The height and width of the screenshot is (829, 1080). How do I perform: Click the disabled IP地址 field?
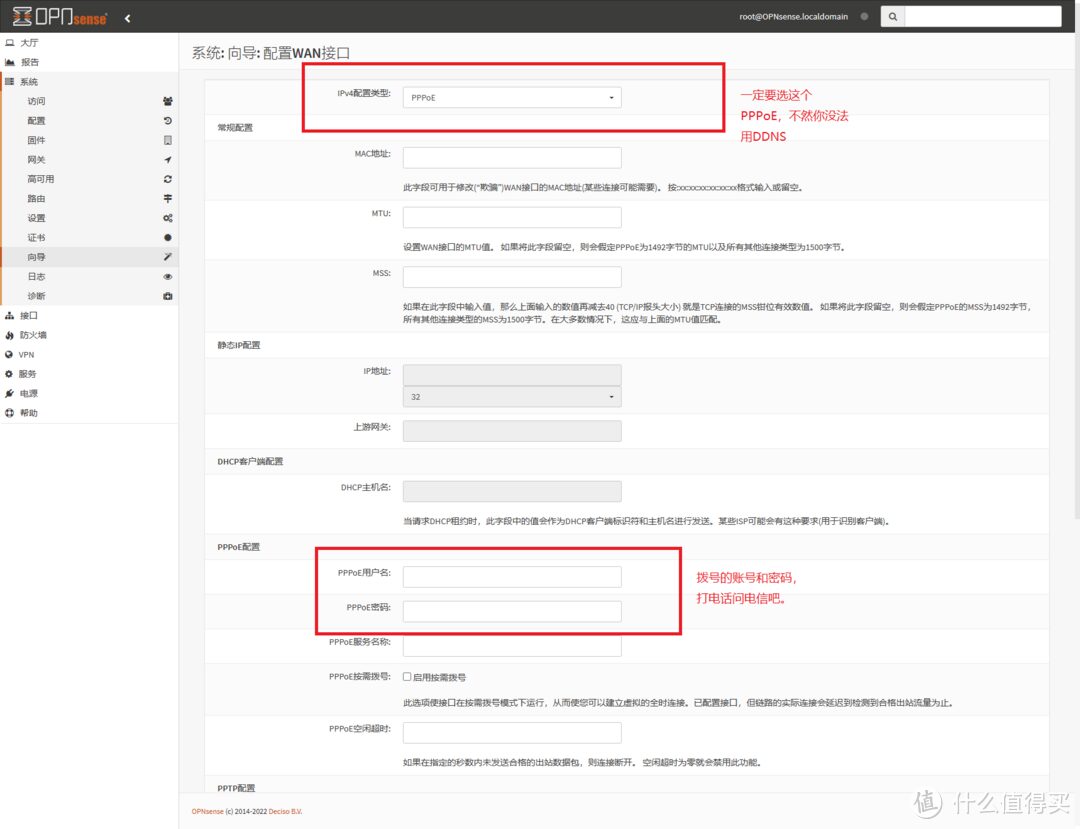pyautogui.click(x=512, y=375)
